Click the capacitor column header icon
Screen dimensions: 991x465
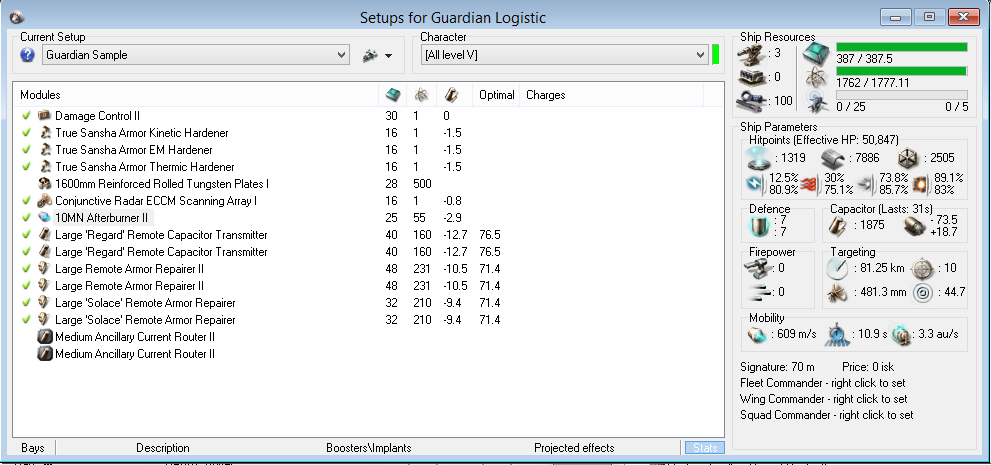(x=451, y=95)
